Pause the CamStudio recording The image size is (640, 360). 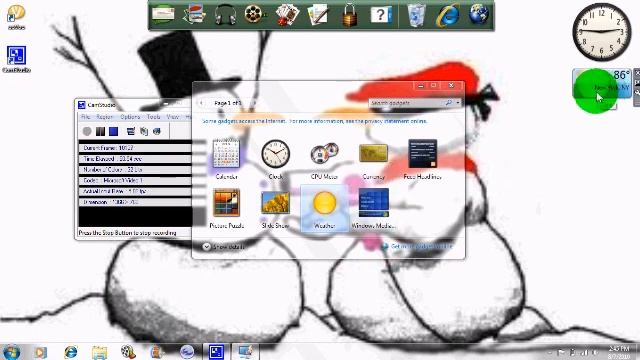point(100,131)
